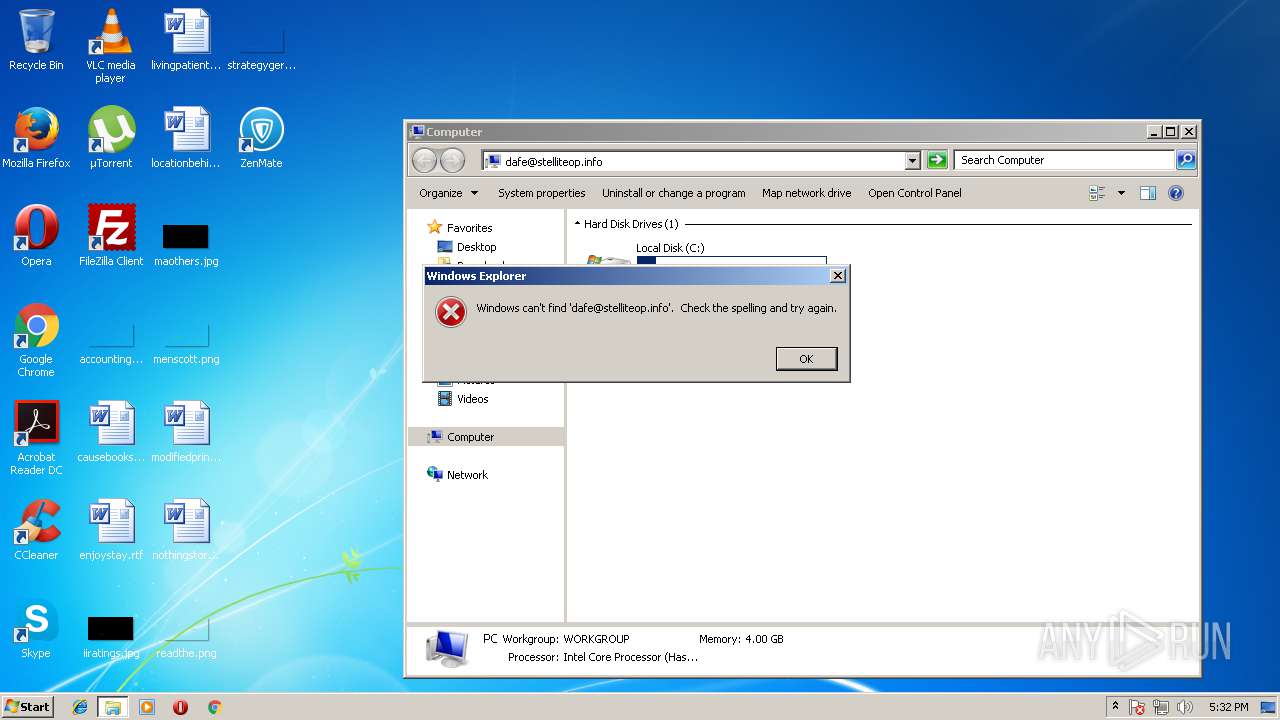Select enjoystay.rtf document

pyautogui.click(x=110, y=530)
